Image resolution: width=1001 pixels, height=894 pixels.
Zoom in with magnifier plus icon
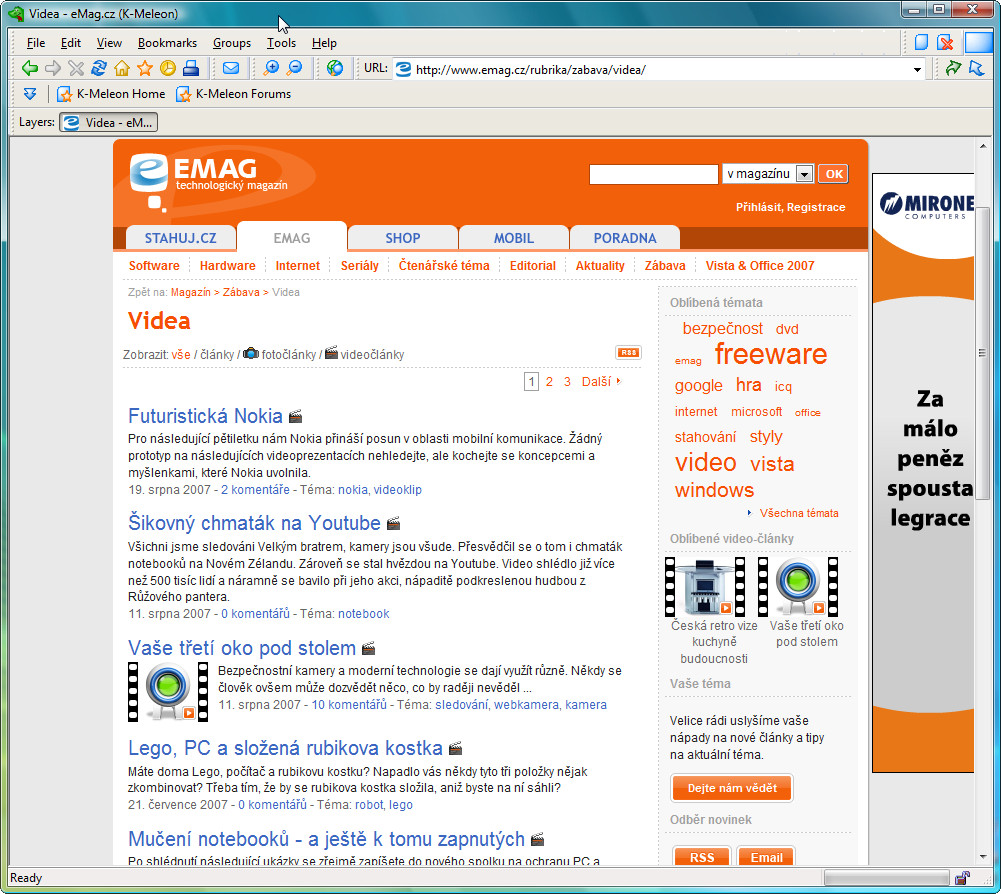click(x=271, y=68)
